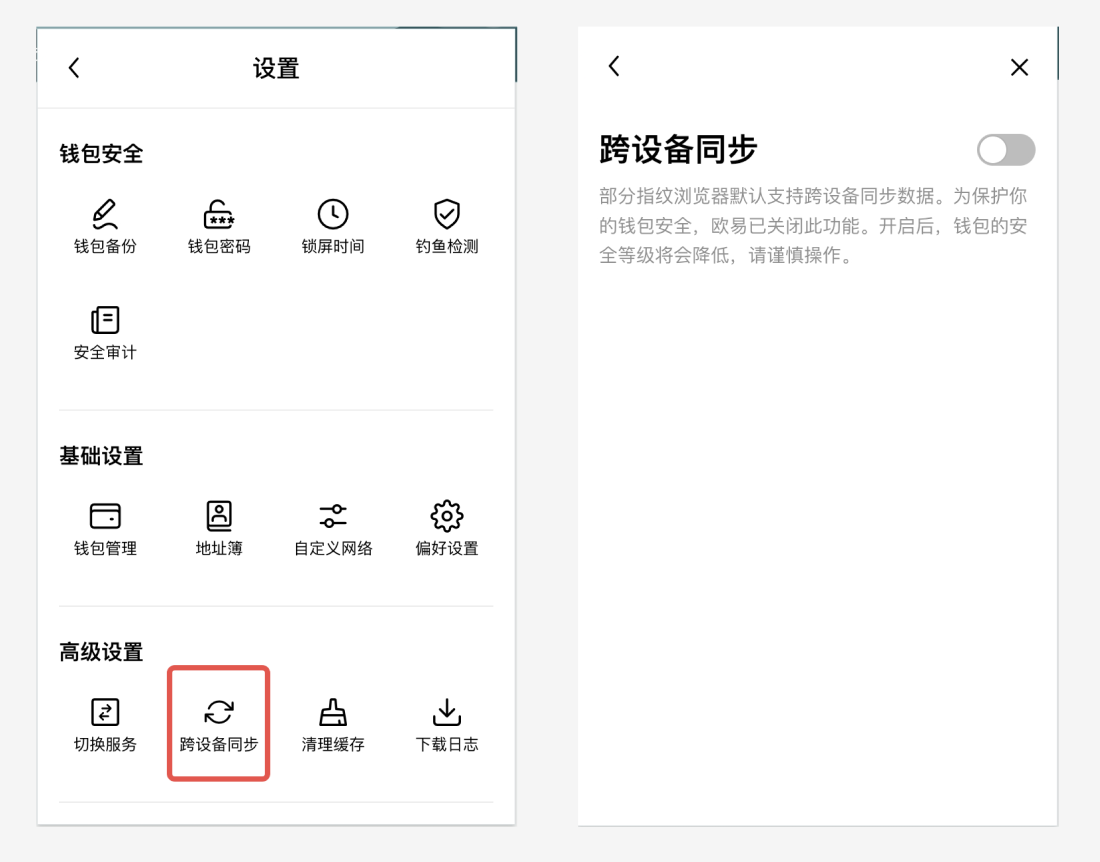The width and height of the screenshot is (1100, 862).
Task: Enable the 跨设备同步 toggle switch
Action: 1006,150
